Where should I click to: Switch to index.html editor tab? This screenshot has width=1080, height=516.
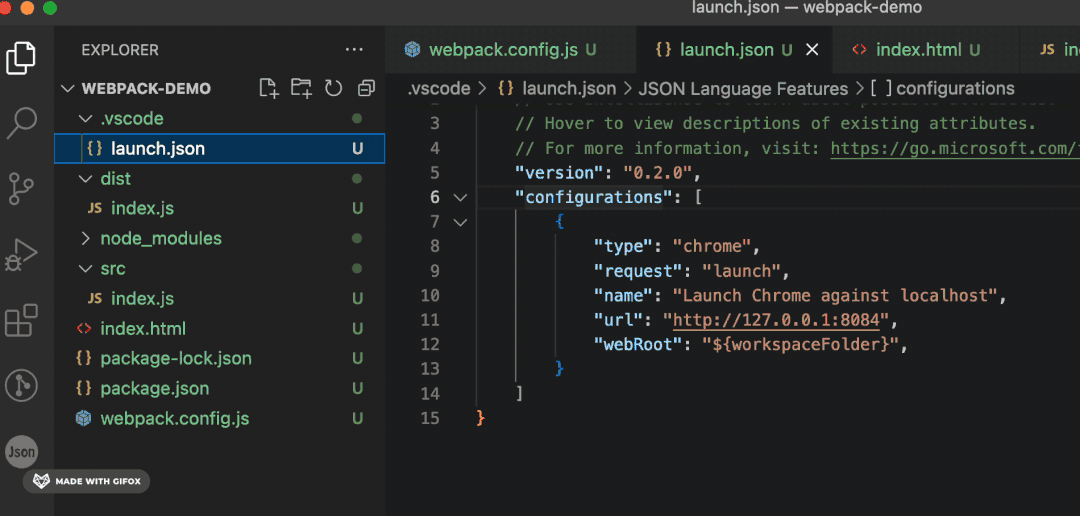(925, 50)
